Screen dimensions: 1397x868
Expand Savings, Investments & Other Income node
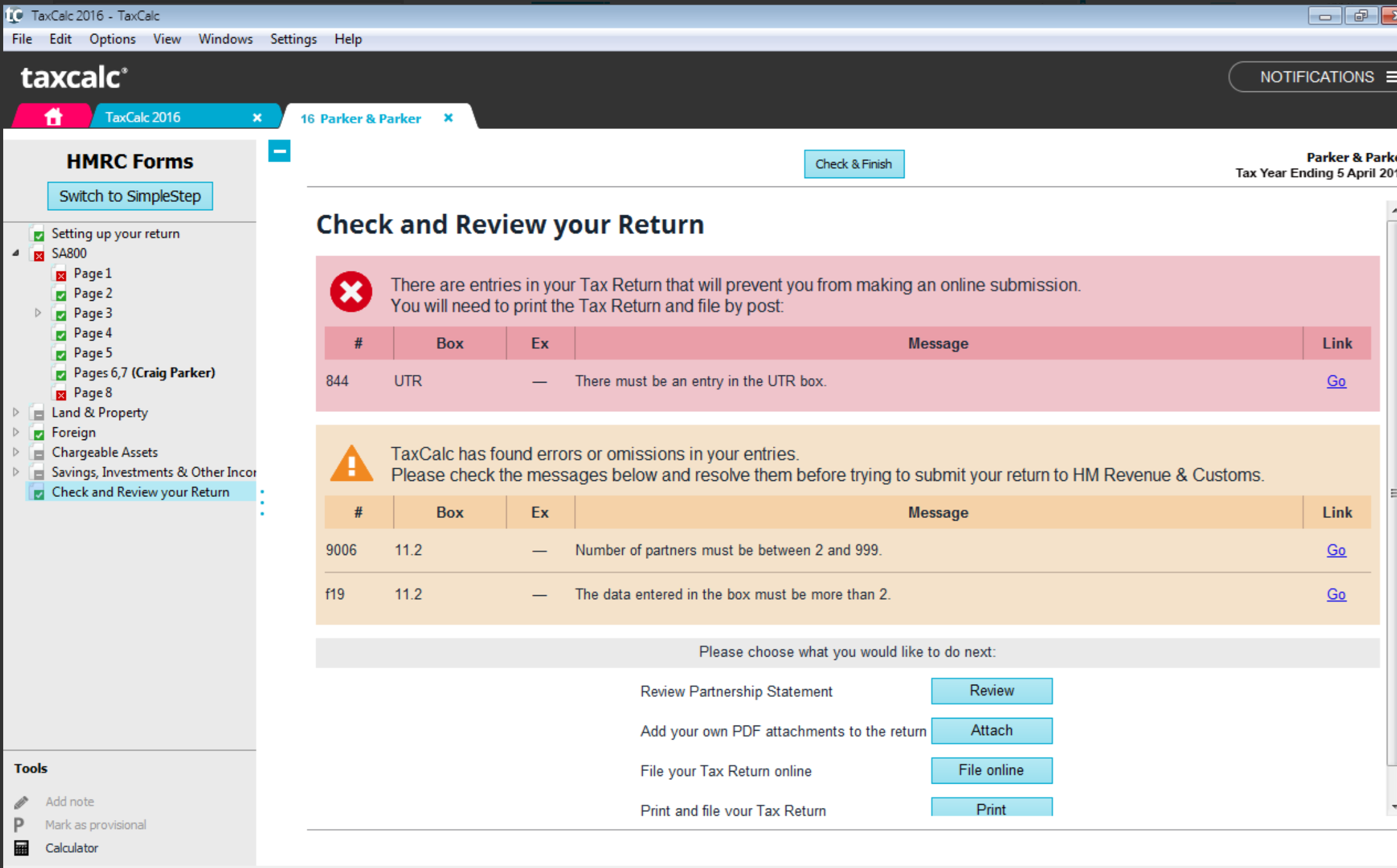pos(16,471)
